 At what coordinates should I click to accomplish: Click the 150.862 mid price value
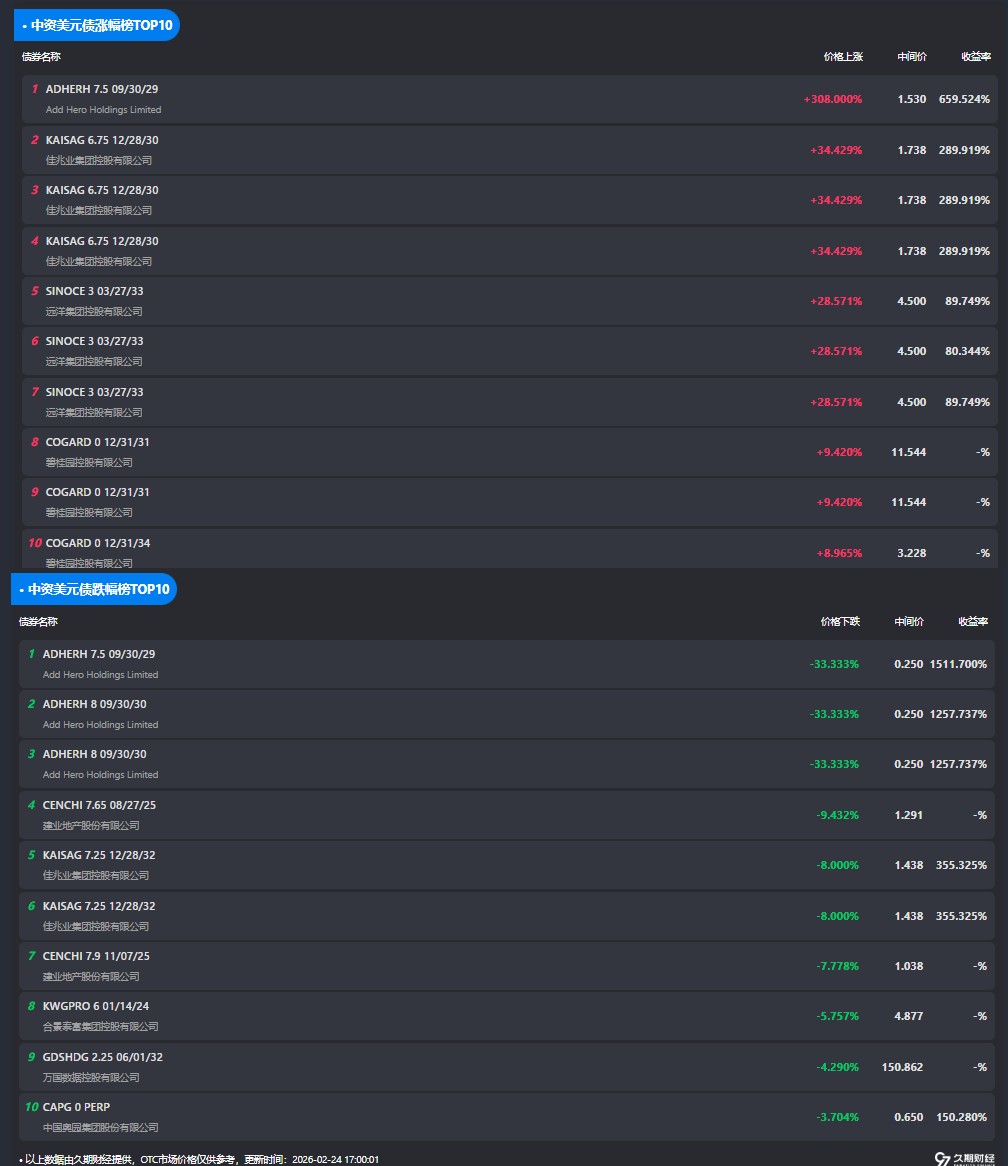902,1067
